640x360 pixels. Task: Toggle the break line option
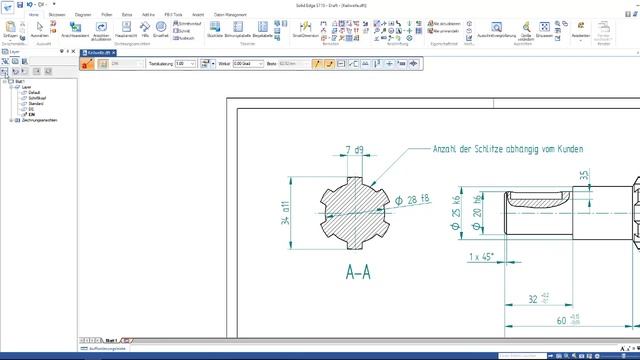pyautogui.click(x=329, y=64)
